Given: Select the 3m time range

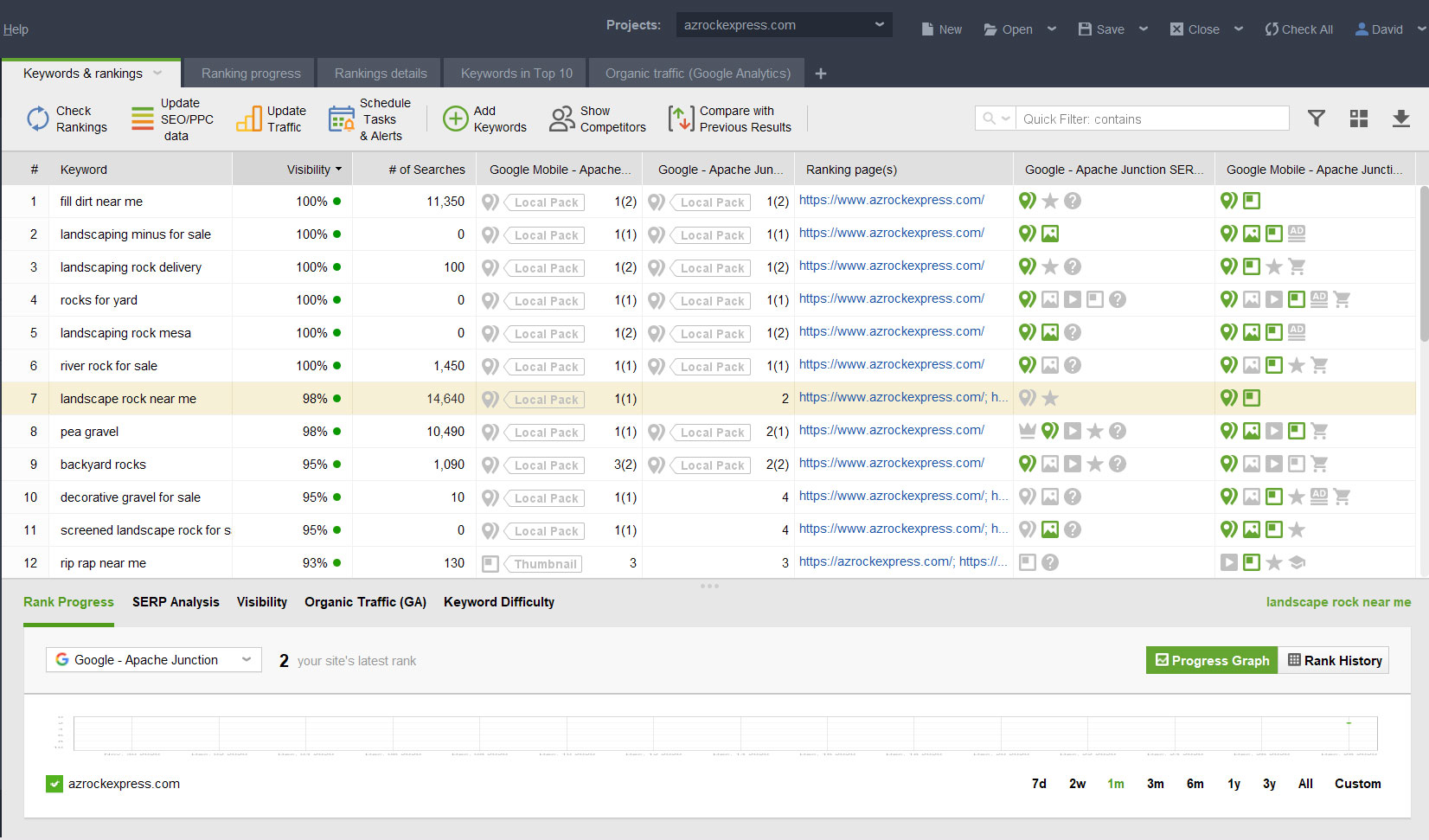Looking at the screenshot, I should pos(1155,784).
